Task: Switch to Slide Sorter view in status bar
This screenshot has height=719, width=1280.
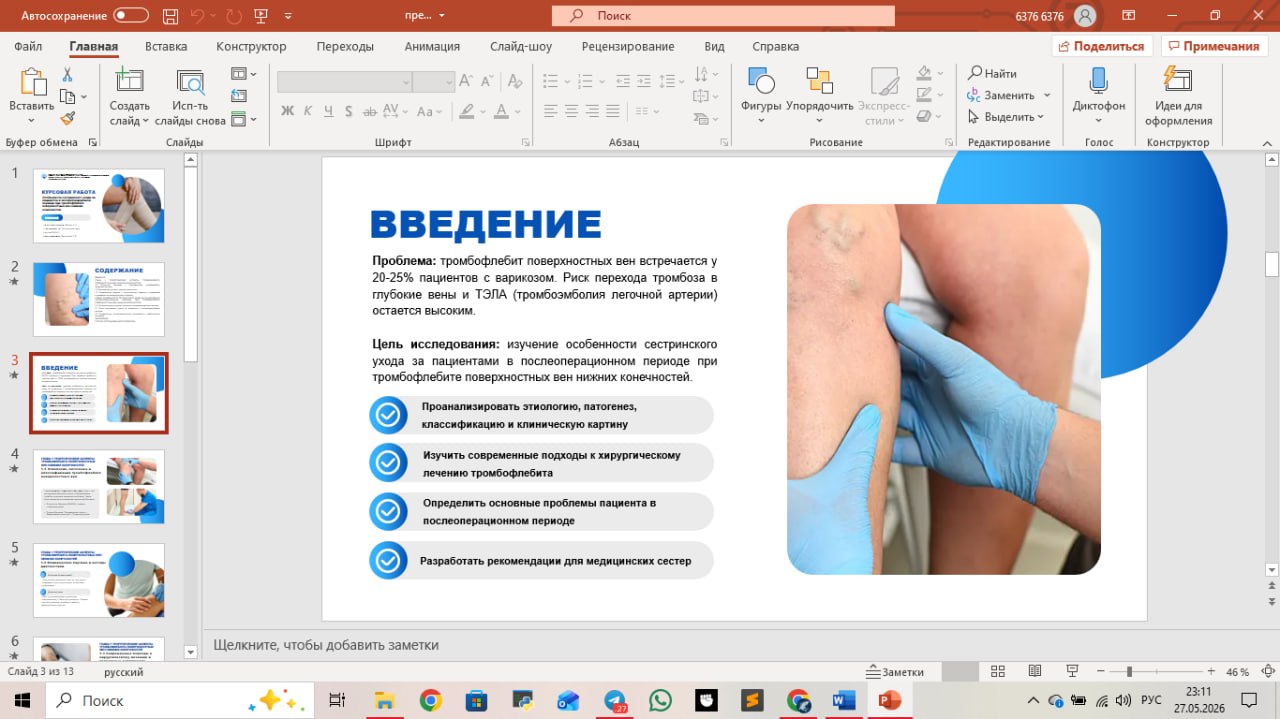Action: [997, 672]
